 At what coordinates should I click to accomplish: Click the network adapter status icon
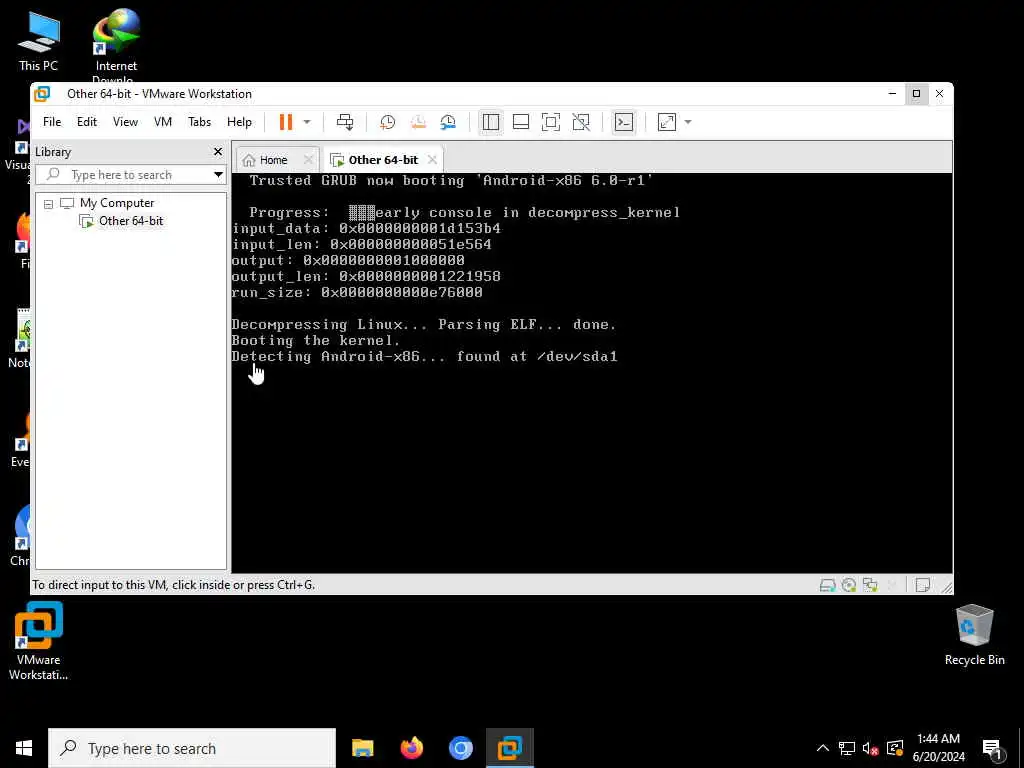pos(871,585)
